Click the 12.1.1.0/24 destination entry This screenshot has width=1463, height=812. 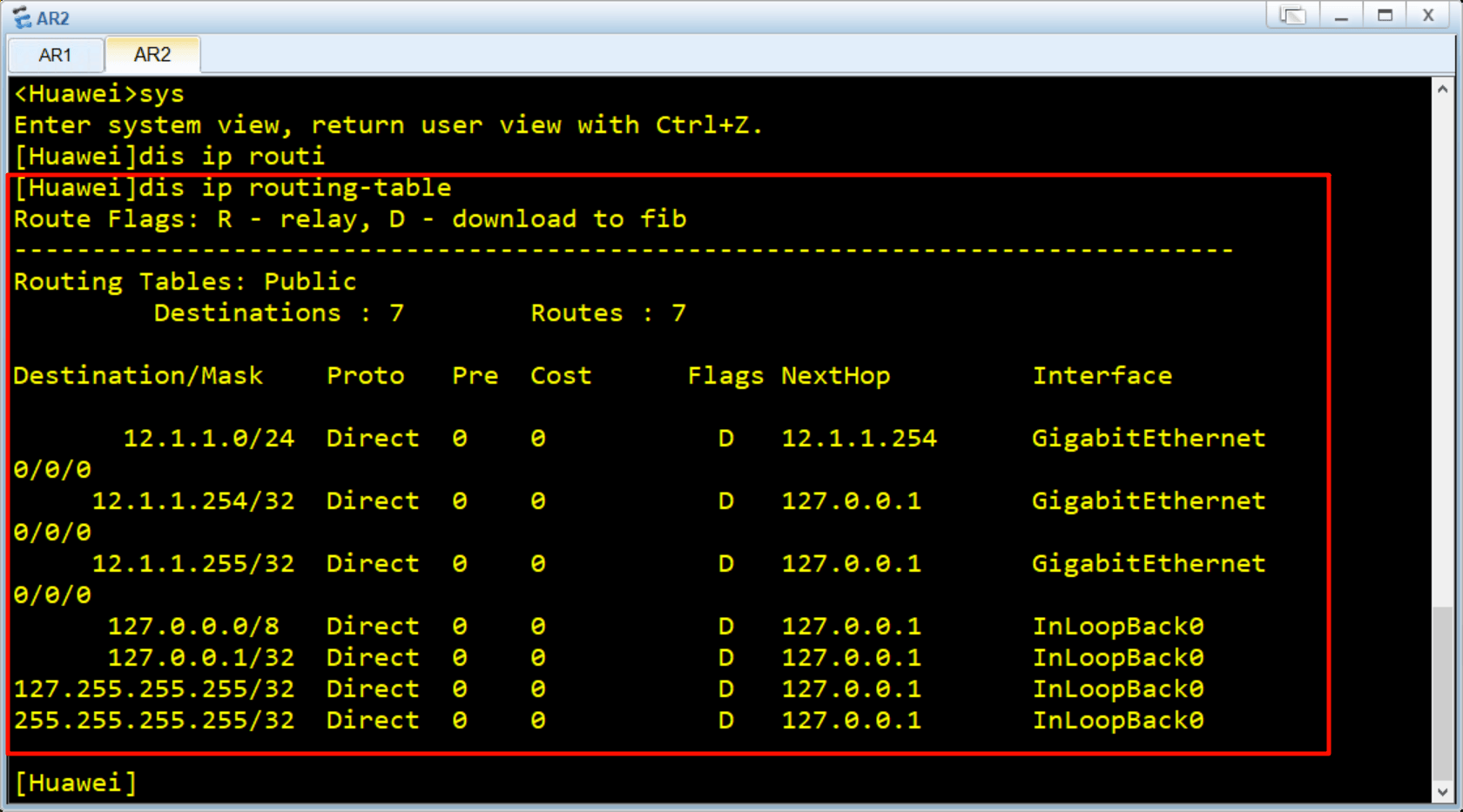click(x=209, y=439)
